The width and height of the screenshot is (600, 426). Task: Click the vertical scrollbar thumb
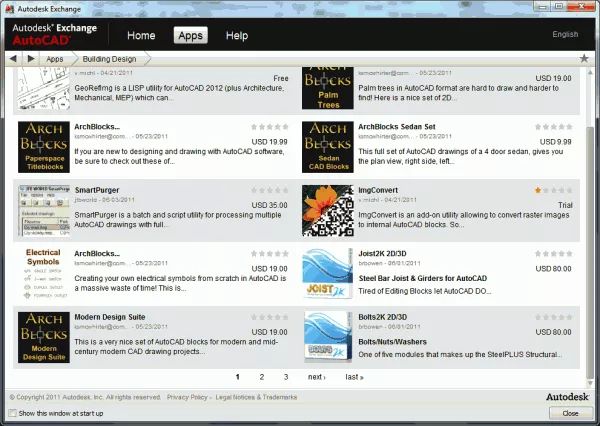pos(590,251)
